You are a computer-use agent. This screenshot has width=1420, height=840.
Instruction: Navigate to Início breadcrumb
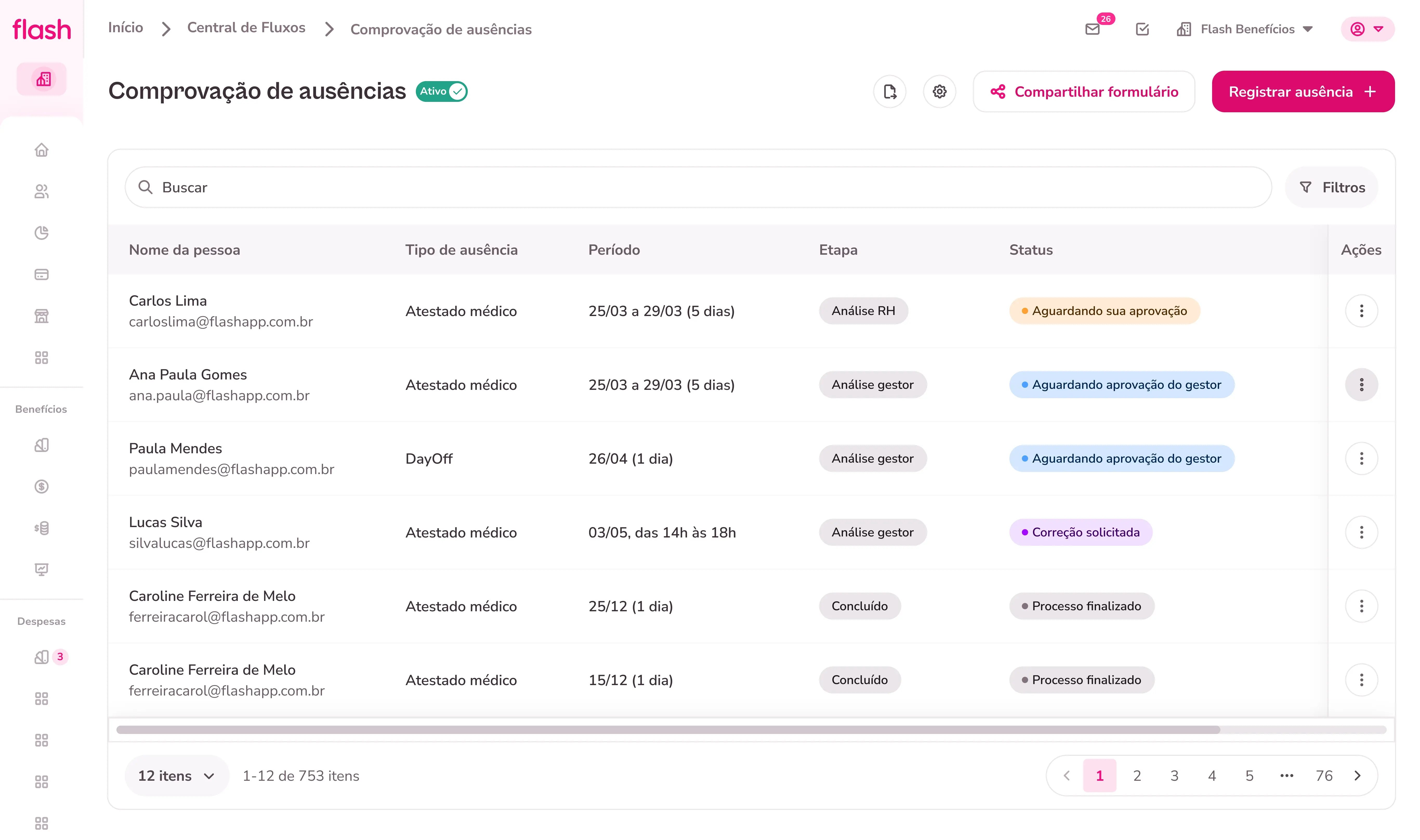pos(126,28)
